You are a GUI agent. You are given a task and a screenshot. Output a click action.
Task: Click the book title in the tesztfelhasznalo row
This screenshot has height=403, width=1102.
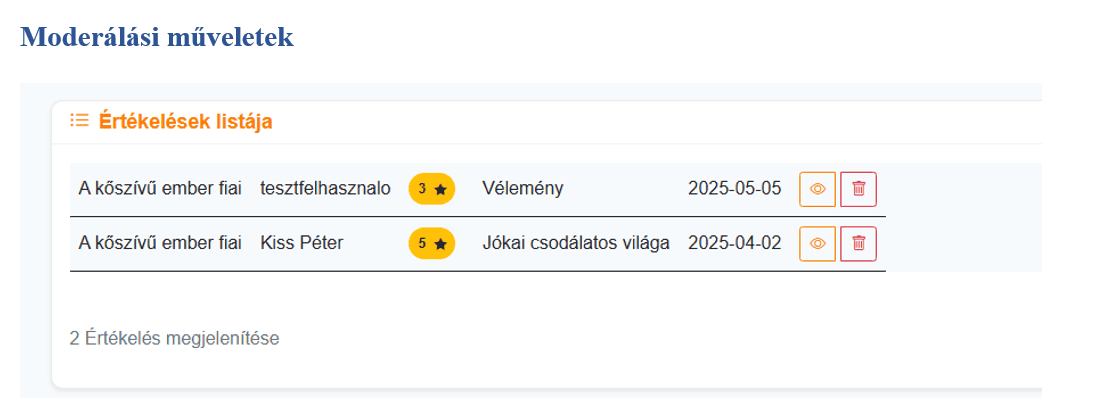pos(160,189)
